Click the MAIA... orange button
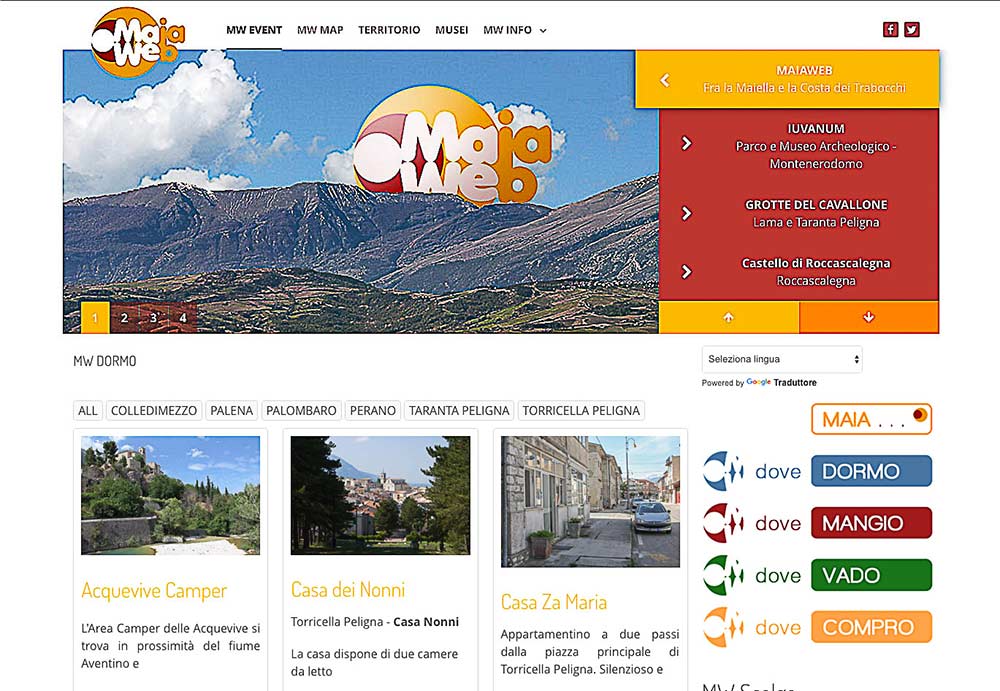The height and width of the screenshot is (691, 1000). (x=871, y=419)
